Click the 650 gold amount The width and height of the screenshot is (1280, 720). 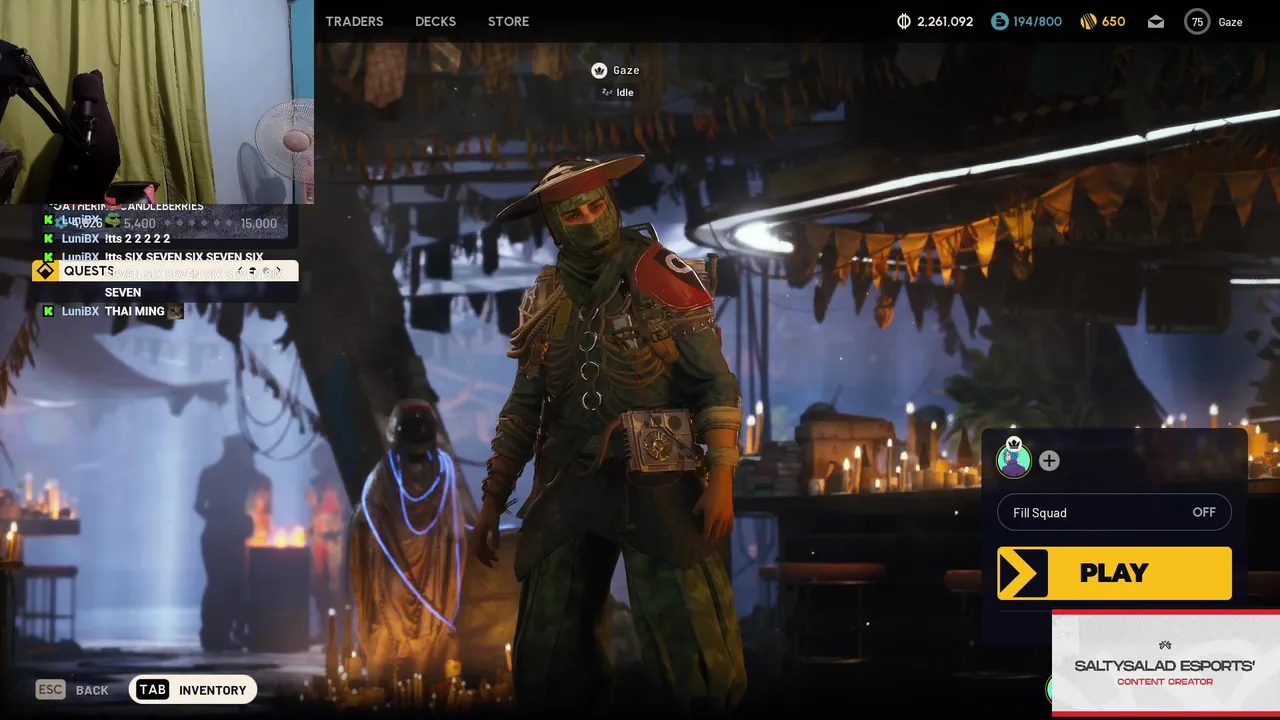click(x=1113, y=21)
